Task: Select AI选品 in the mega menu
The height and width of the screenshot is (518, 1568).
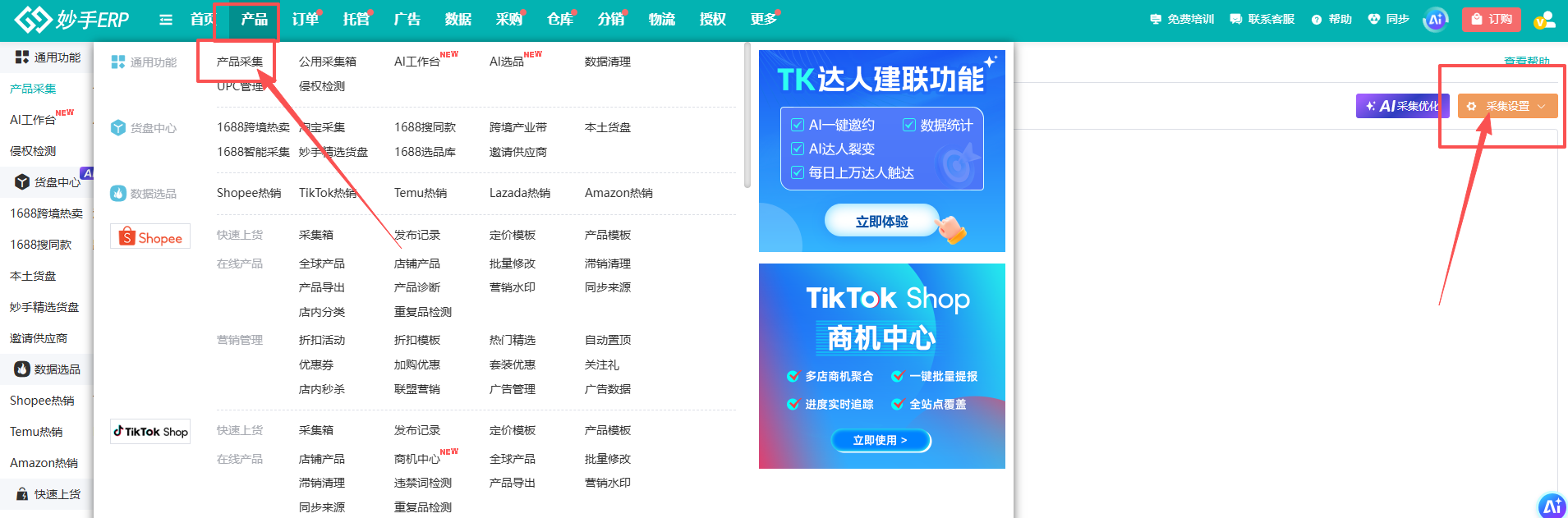Action: point(507,62)
